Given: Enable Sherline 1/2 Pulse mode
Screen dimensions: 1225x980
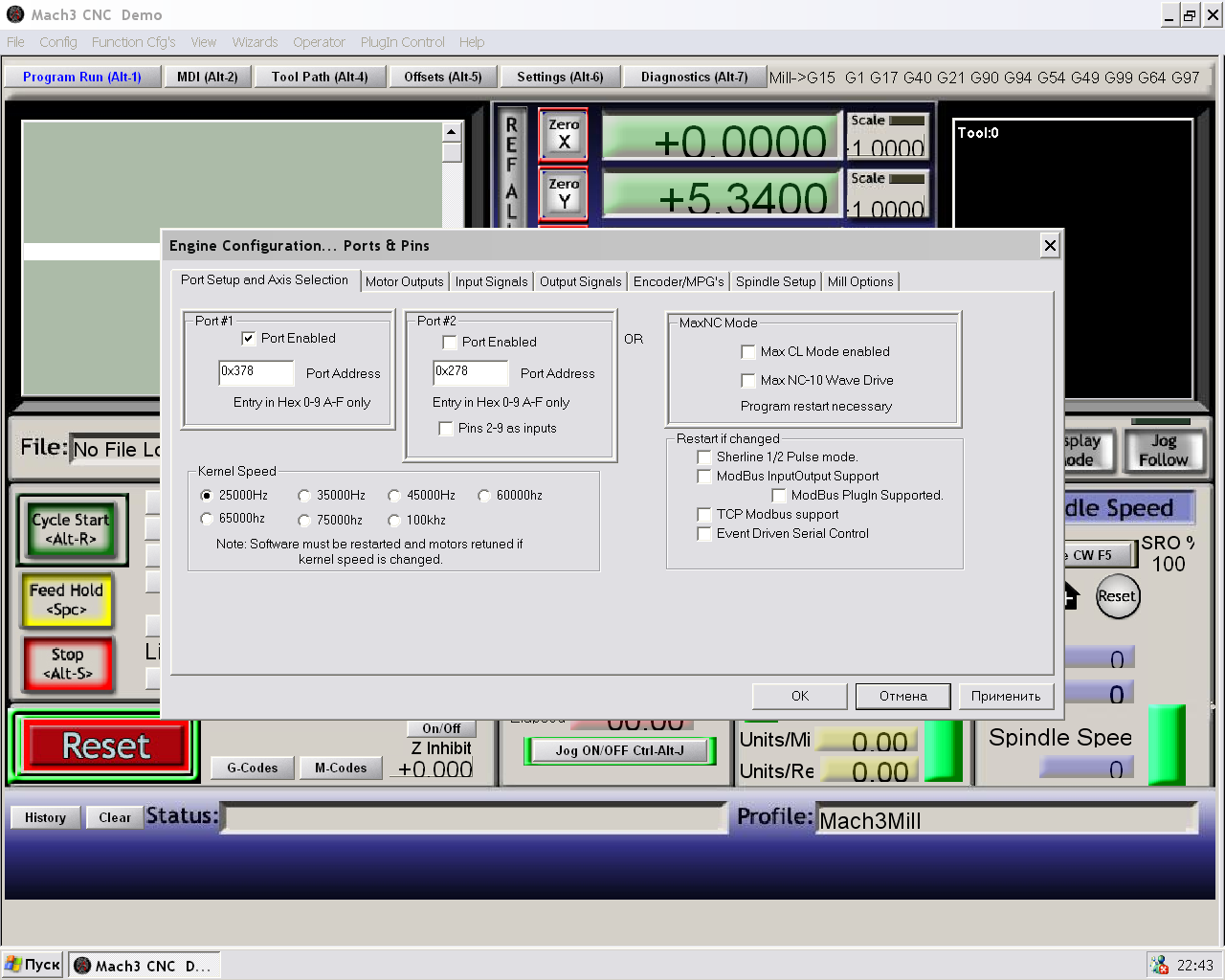Looking at the screenshot, I should [703, 457].
